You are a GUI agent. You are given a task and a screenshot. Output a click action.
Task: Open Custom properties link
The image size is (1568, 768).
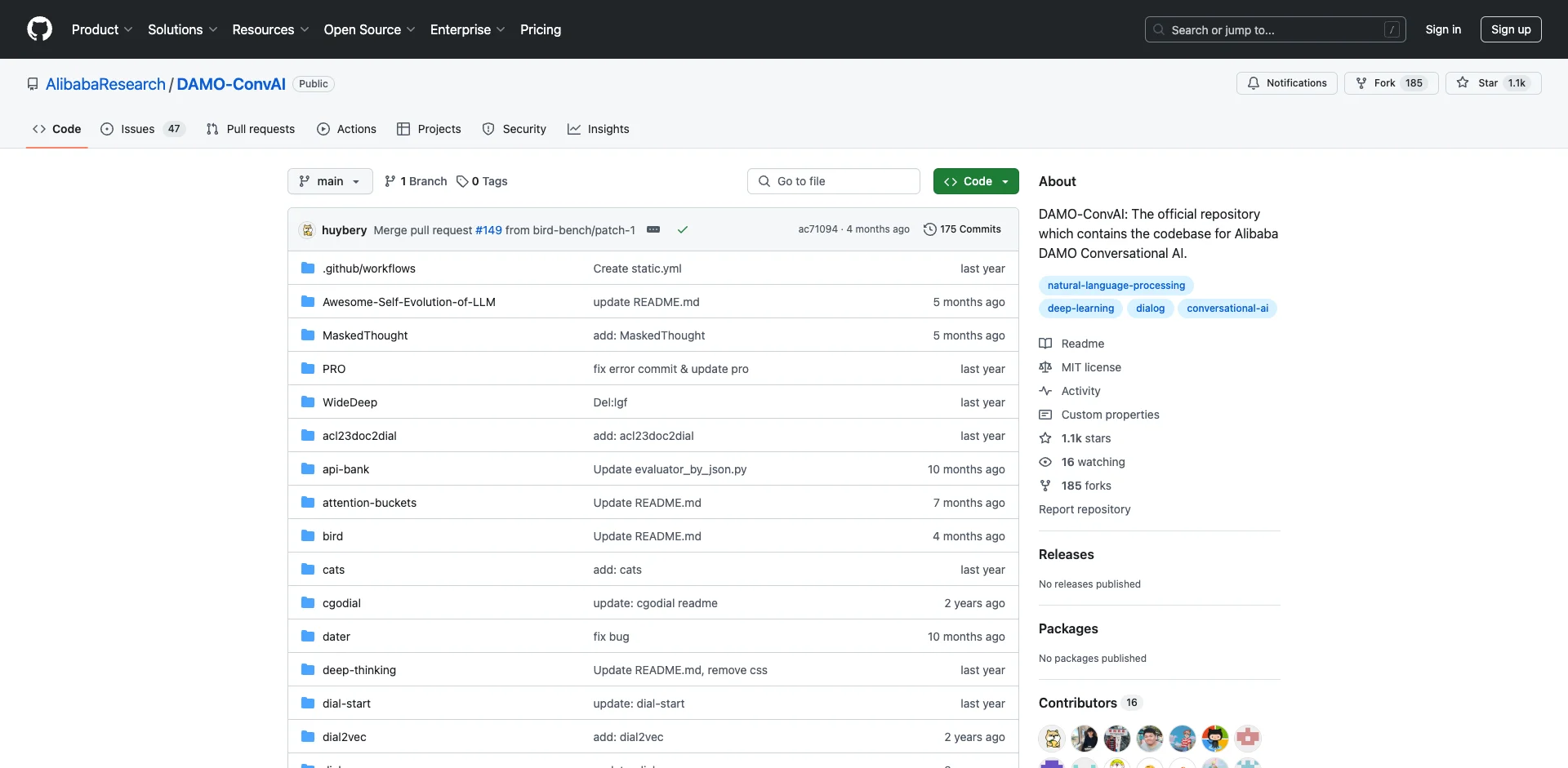click(1100, 415)
